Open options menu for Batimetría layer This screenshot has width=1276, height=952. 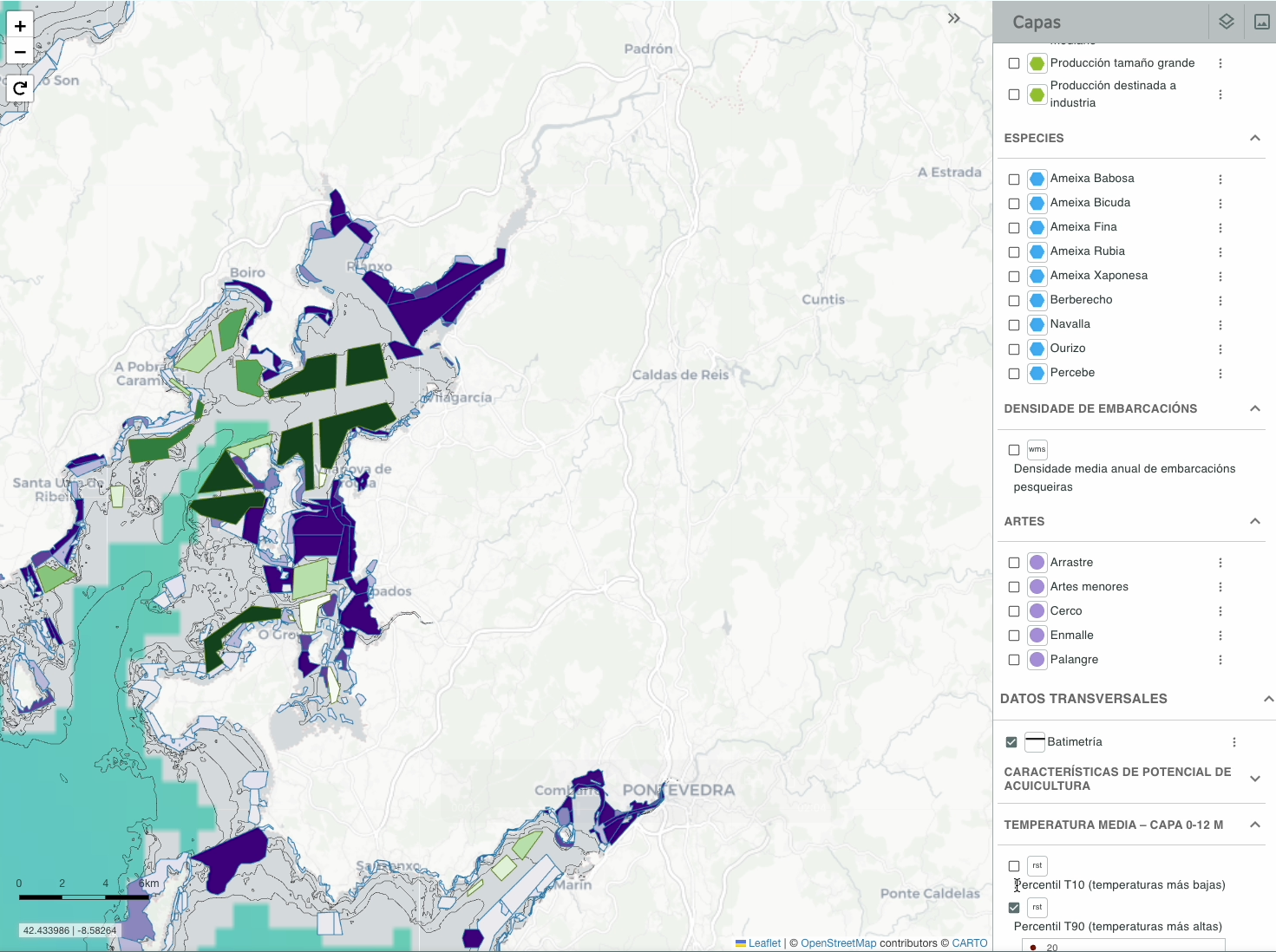point(1233,742)
